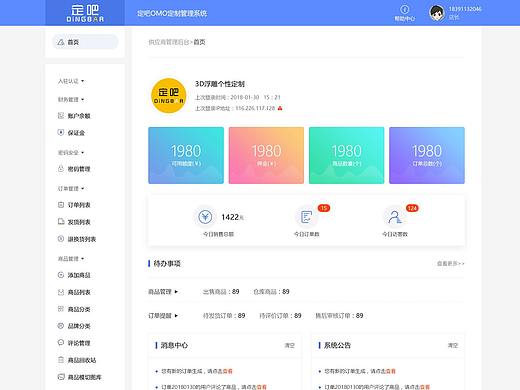520x390 pixels.
Task: Click the 售后审核订单 : 89 count
Action: click(339, 315)
